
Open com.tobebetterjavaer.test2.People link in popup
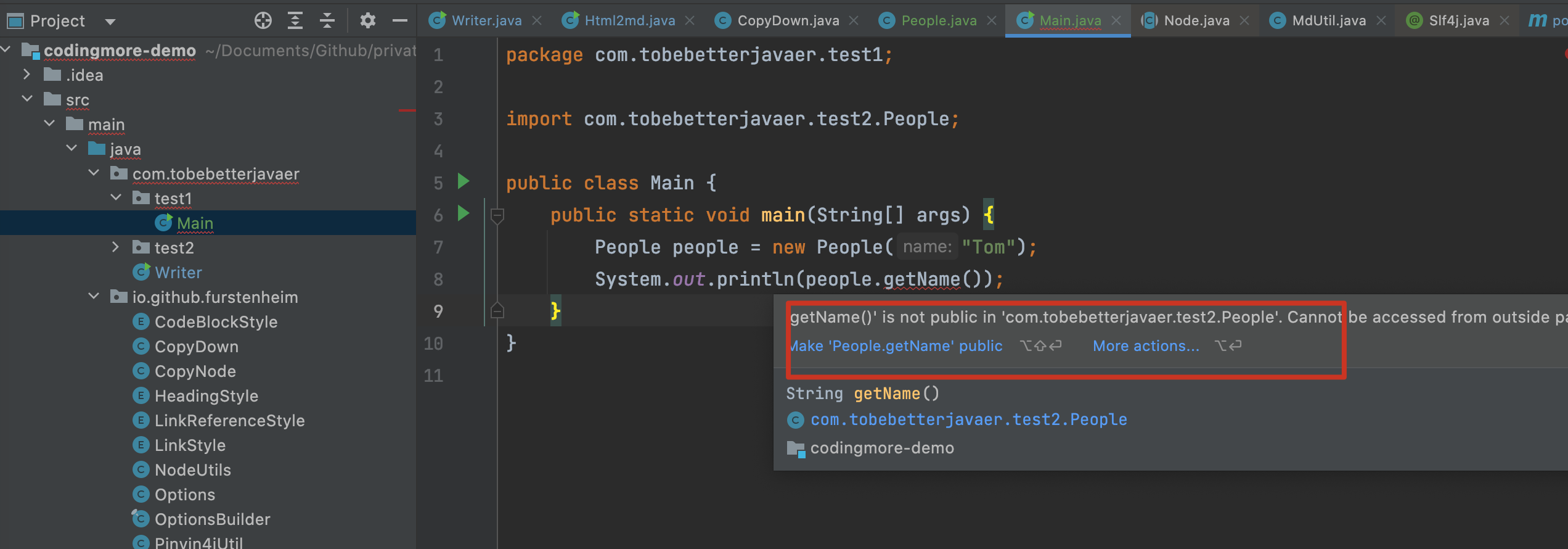point(968,419)
